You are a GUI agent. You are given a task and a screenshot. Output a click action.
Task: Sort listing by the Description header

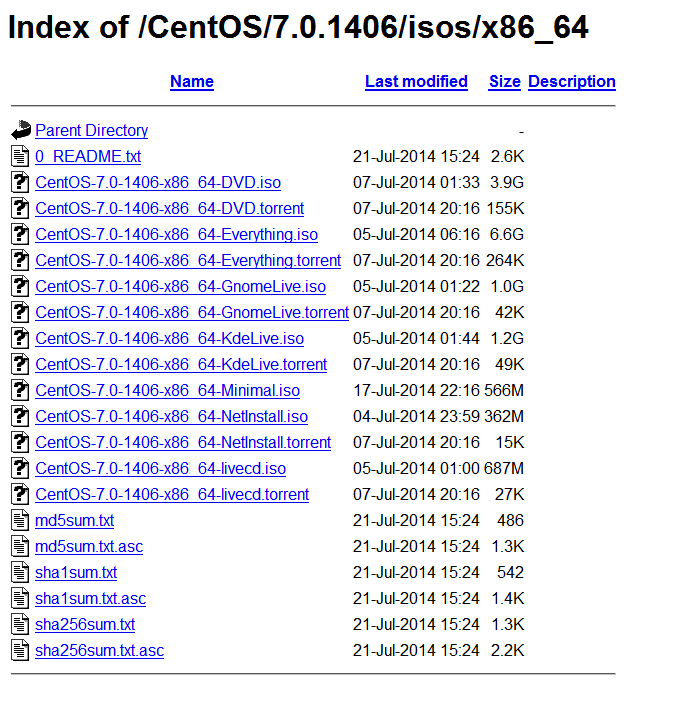(572, 82)
